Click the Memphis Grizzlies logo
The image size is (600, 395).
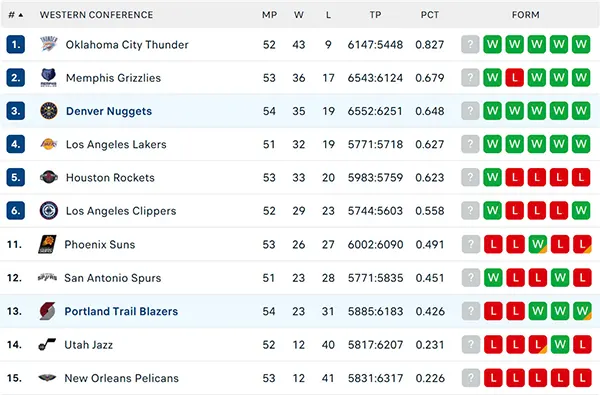(x=49, y=78)
